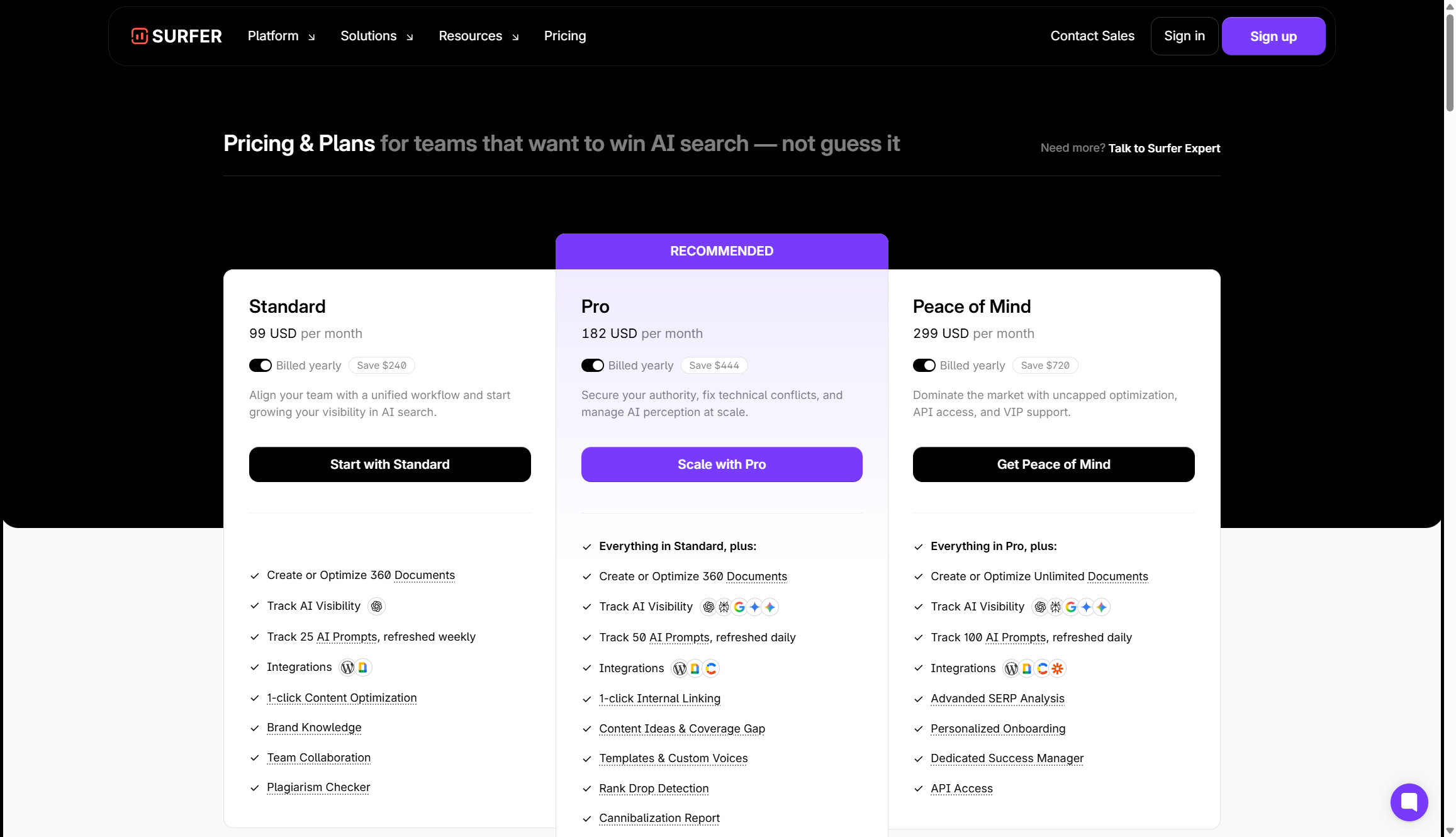Toggle Billed yearly on the Pro plan
This screenshot has width=1456, height=837.
(592, 365)
